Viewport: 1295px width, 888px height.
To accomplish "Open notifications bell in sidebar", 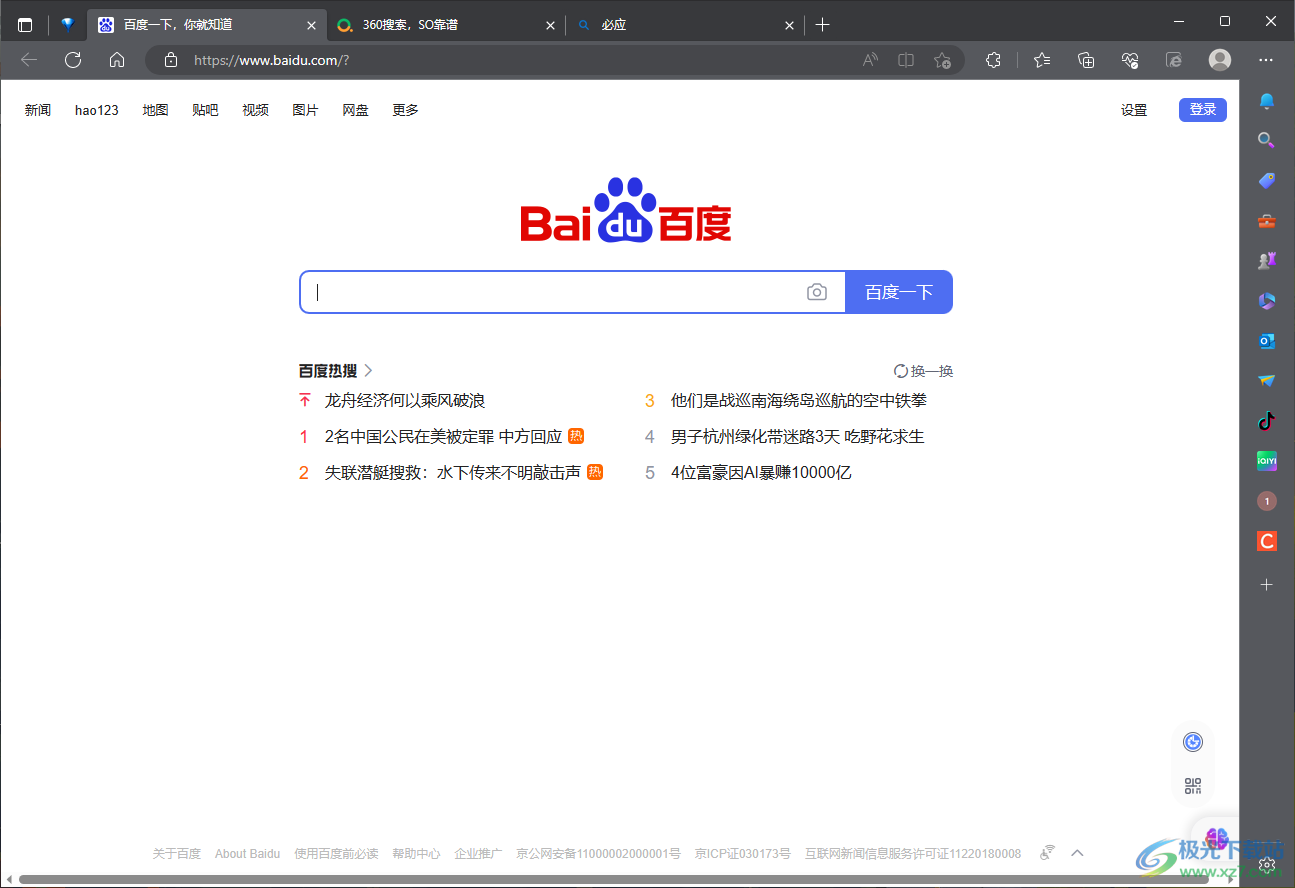I will pos(1267,101).
